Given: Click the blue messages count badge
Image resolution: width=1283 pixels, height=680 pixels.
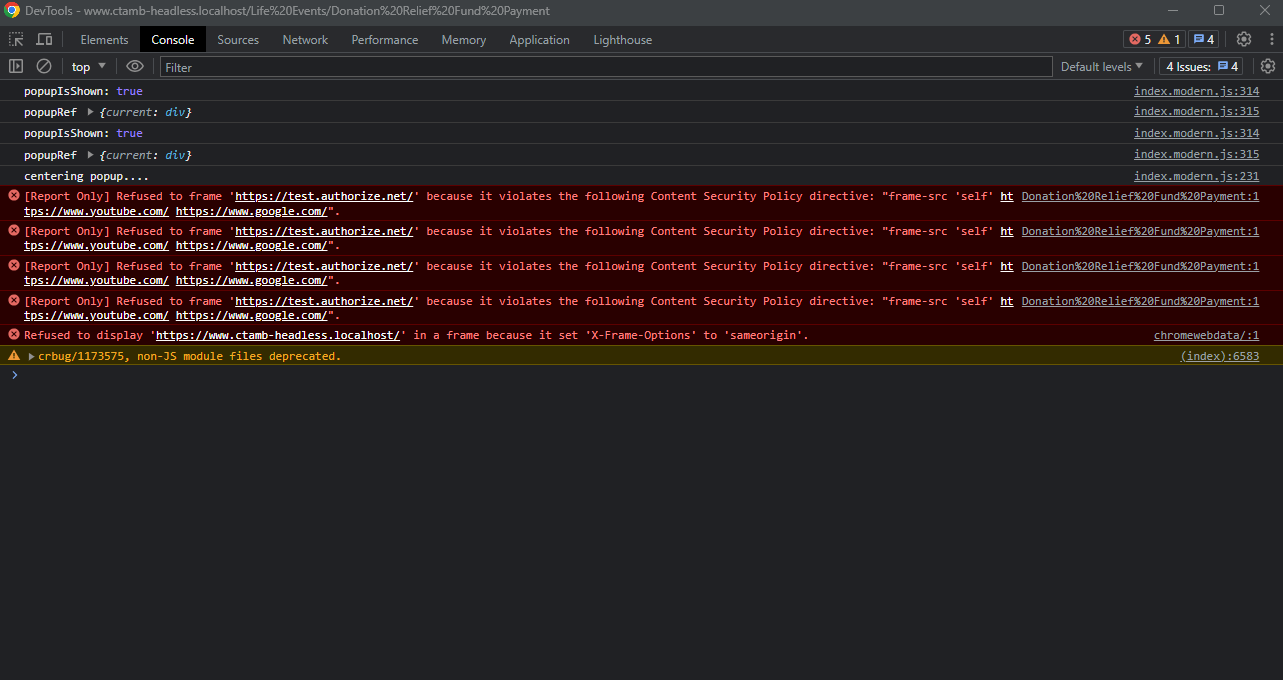Looking at the screenshot, I should coord(1203,39).
